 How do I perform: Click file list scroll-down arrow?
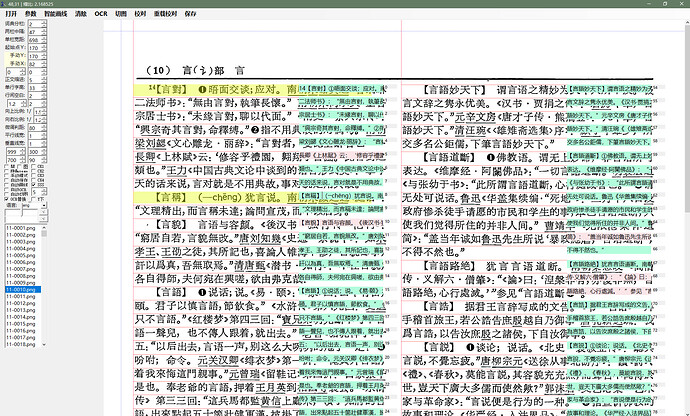pyautogui.click(x=44, y=344)
